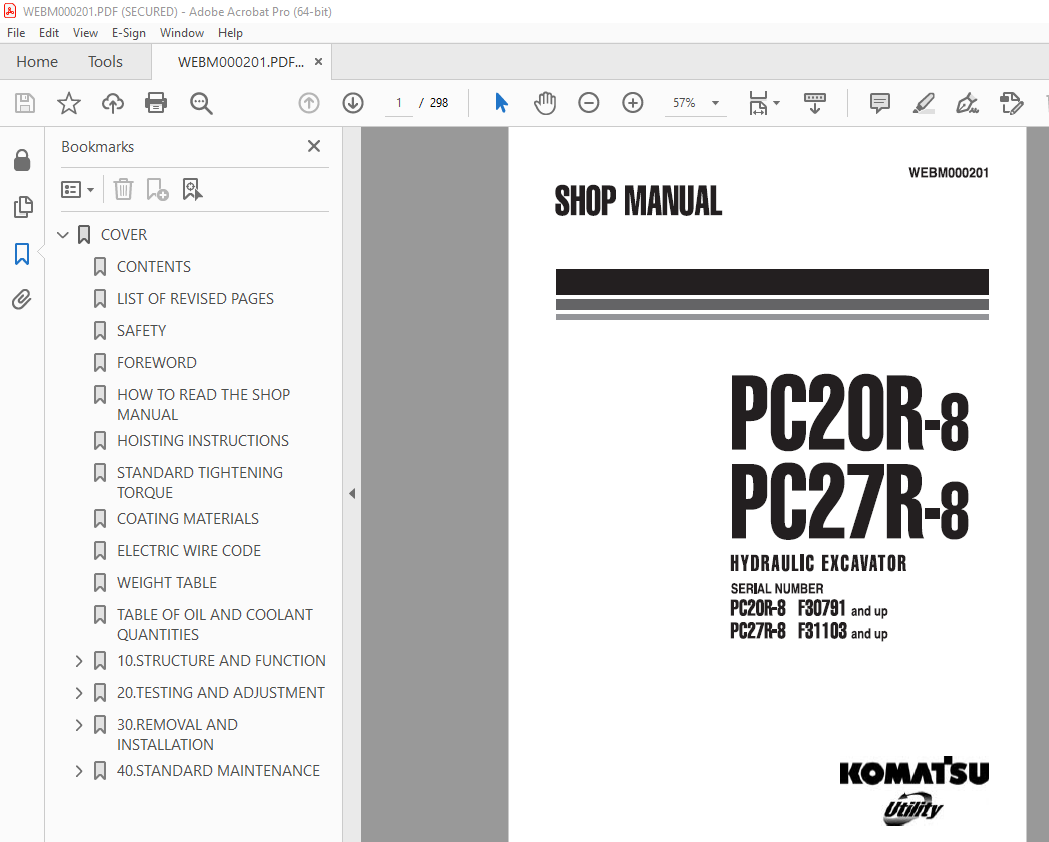Choose the Selection arrow tool

[501, 103]
